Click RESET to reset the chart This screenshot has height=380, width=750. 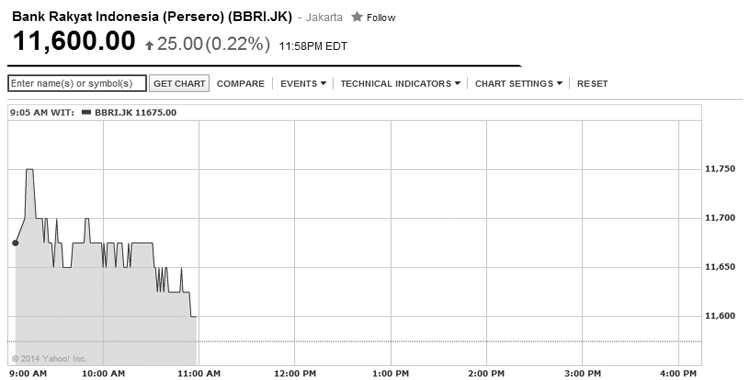pos(592,84)
